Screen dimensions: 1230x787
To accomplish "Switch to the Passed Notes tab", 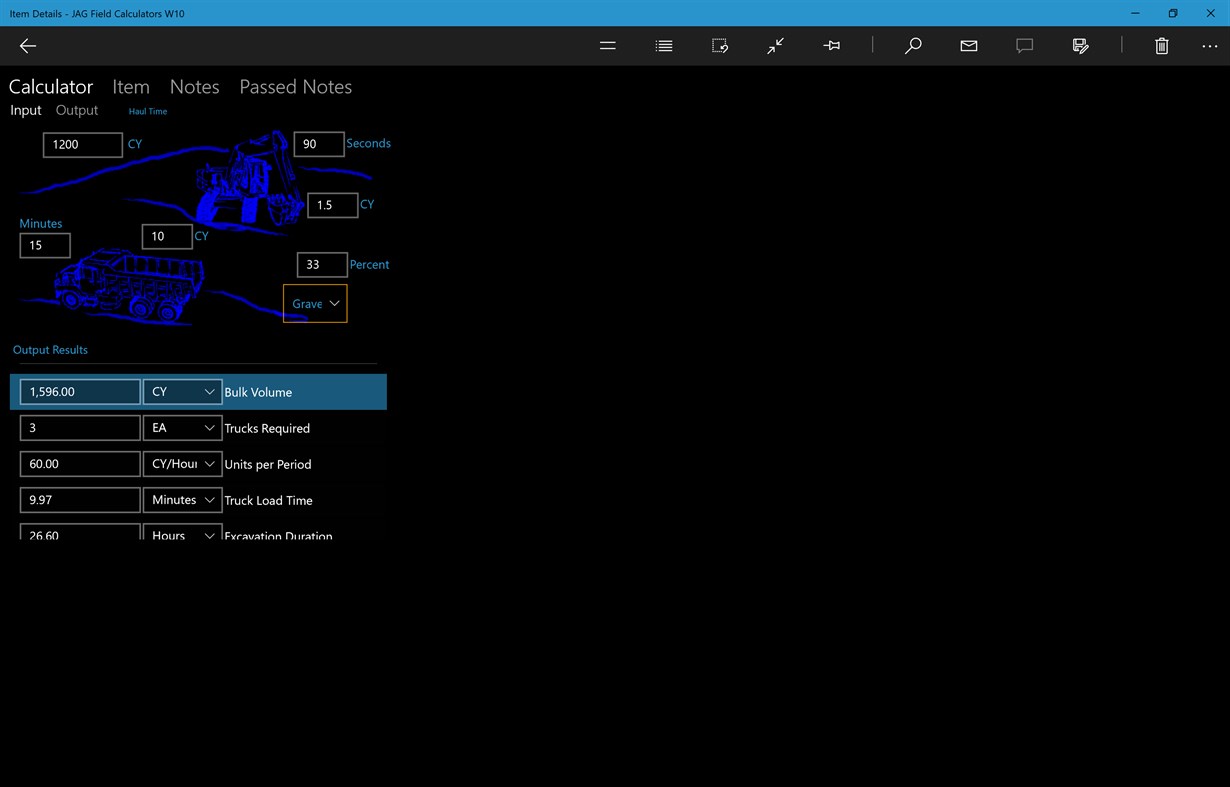I will pos(295,87).
